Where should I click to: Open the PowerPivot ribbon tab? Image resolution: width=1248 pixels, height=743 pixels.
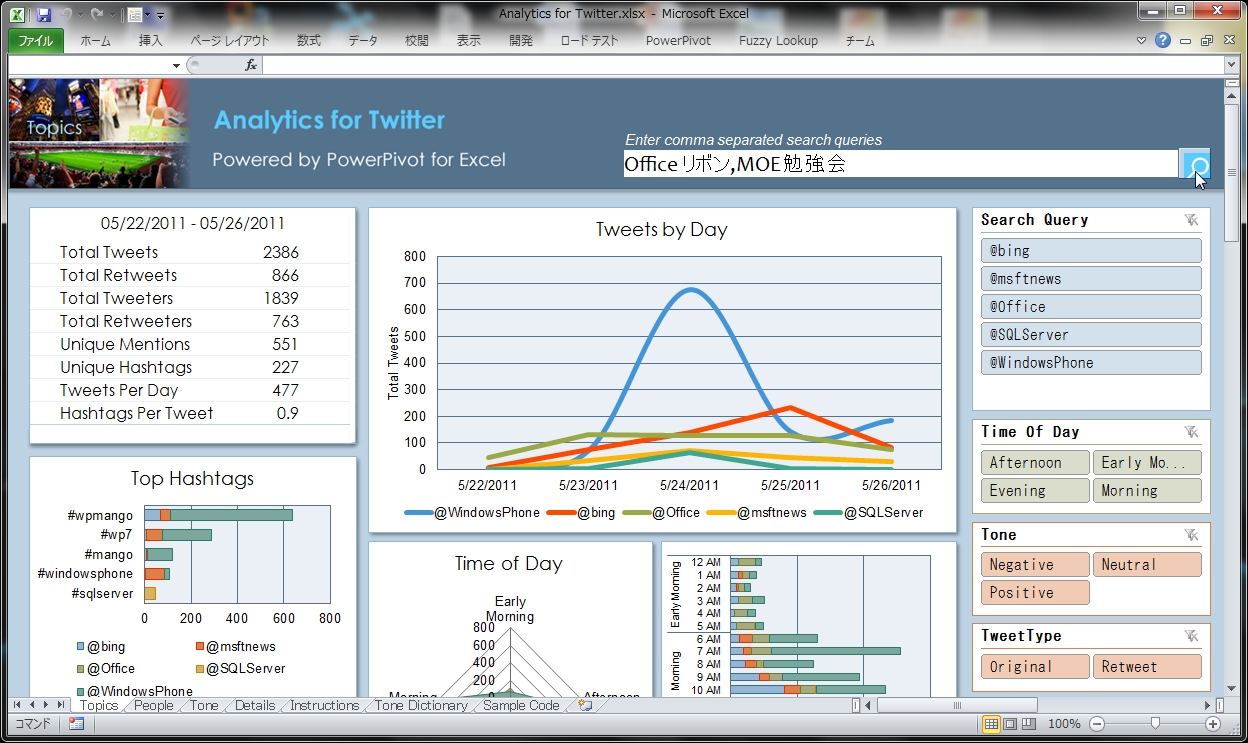678,41
